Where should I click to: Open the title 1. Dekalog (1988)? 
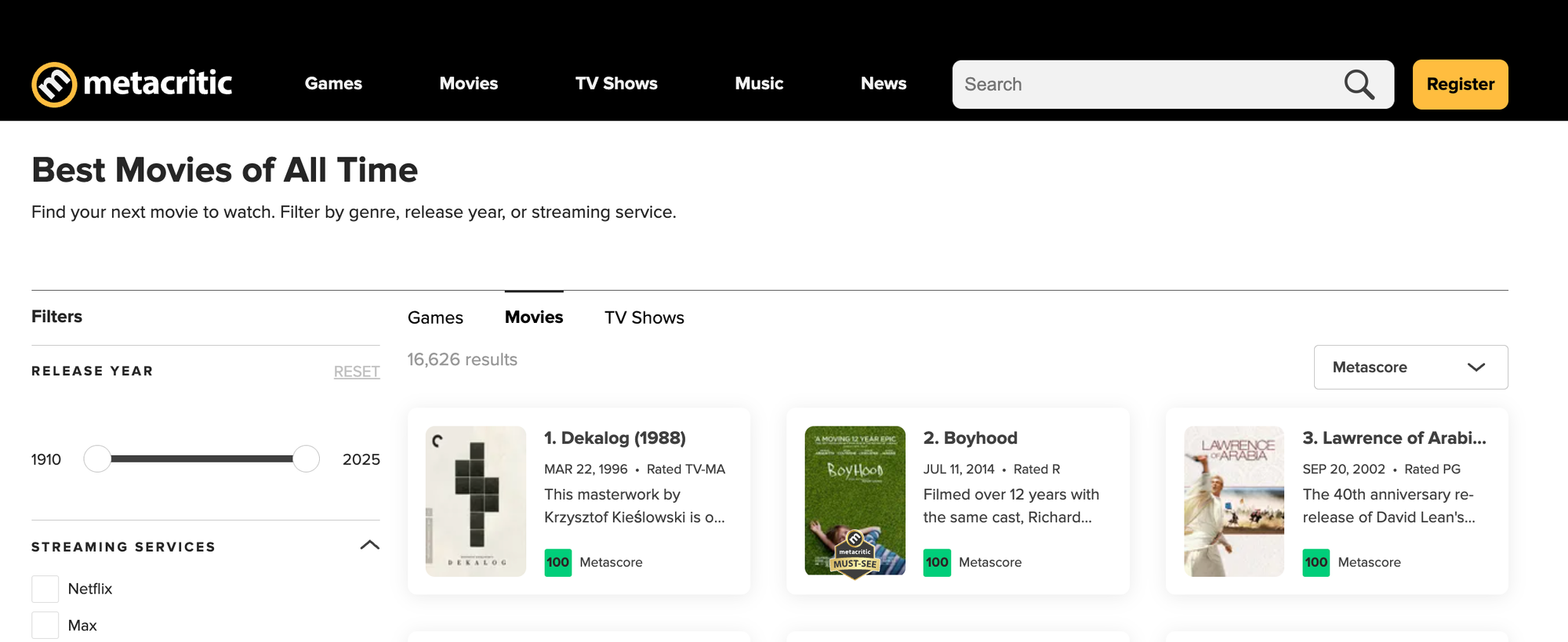(x=615, y=438)
